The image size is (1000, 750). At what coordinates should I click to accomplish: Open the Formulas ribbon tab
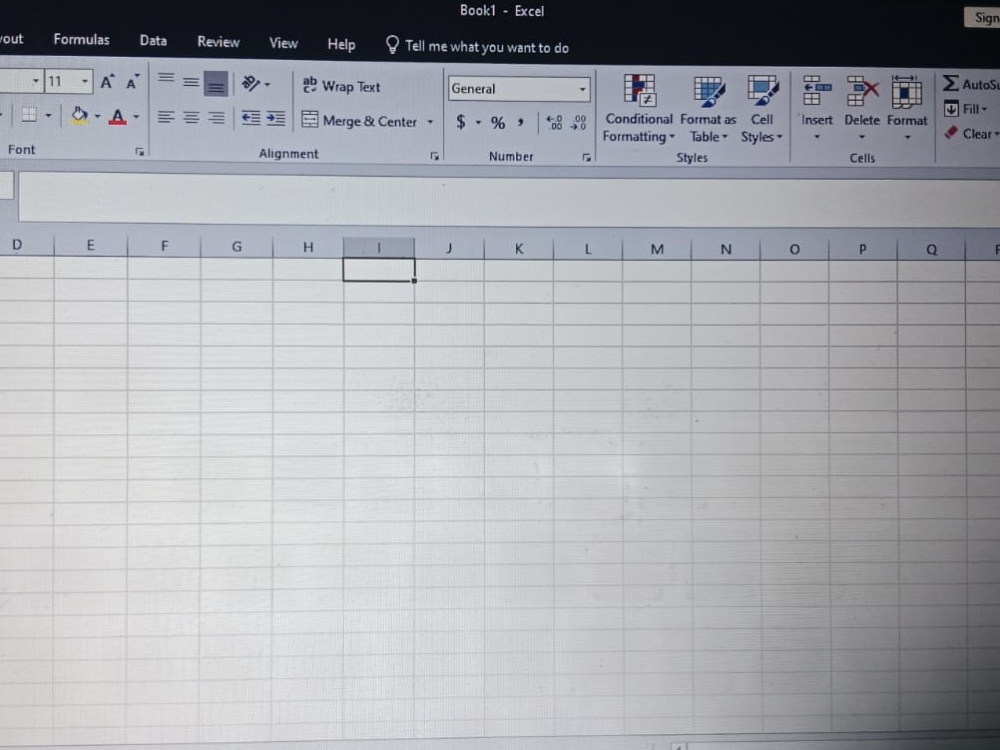tap(82, 40)
